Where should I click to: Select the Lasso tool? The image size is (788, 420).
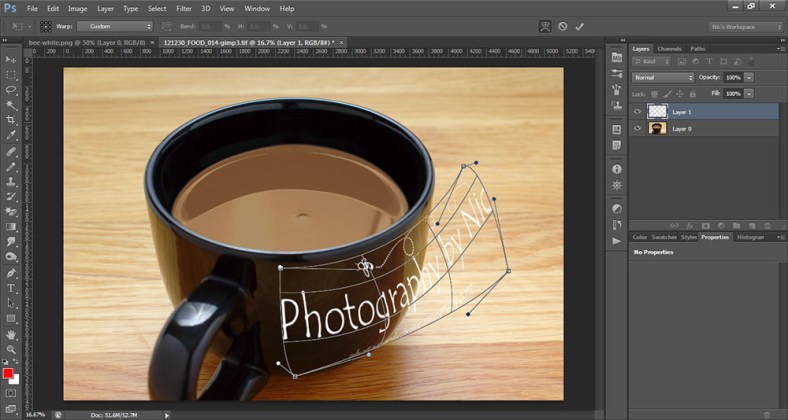coord(11,90)
